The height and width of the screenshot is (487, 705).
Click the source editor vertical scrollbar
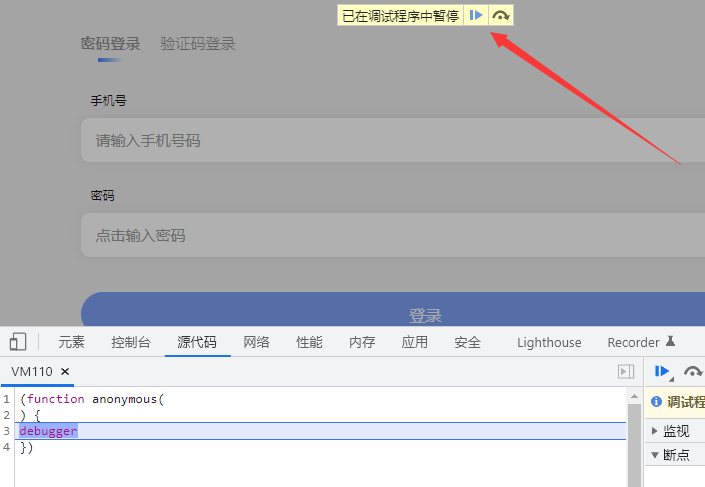[634, 445]
